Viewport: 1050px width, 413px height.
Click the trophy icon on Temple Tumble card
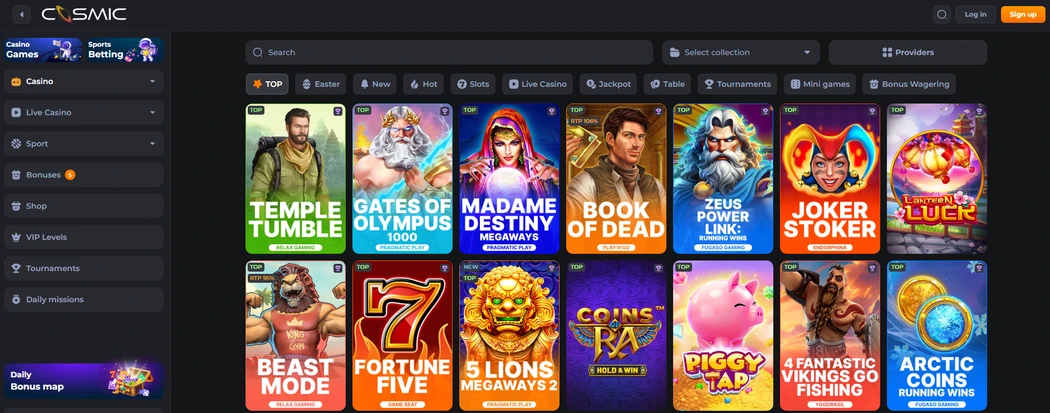337,111
